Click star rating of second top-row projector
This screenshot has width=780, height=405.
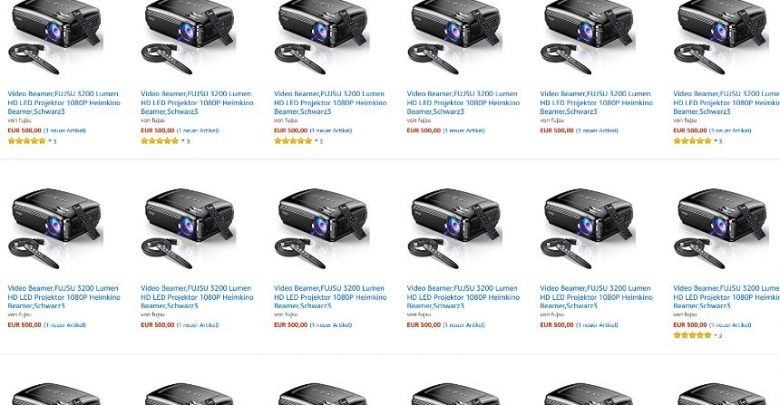(160, 141)
